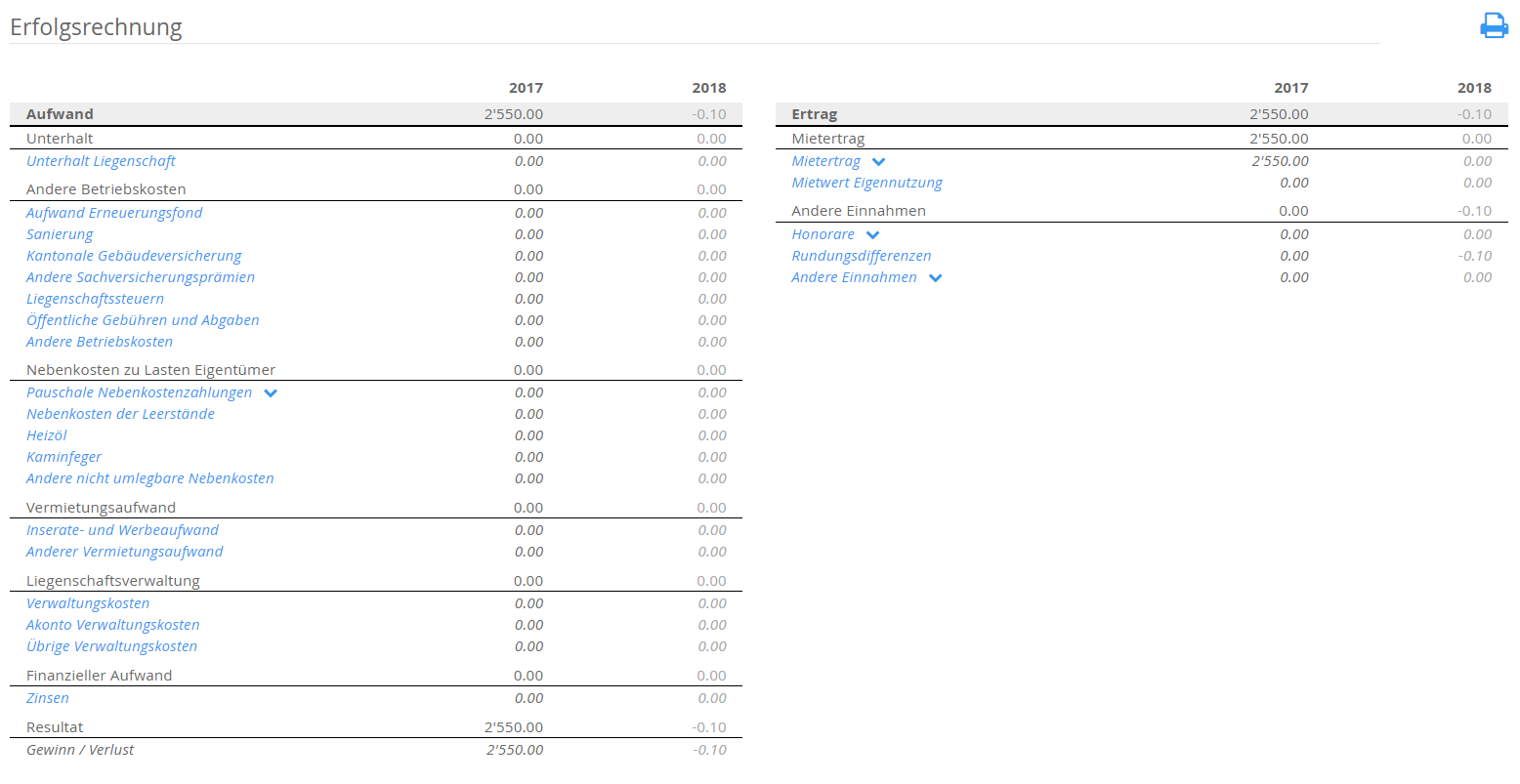Click the Finanzieller Aufwand heading
1520x784 pixels.
100,676
